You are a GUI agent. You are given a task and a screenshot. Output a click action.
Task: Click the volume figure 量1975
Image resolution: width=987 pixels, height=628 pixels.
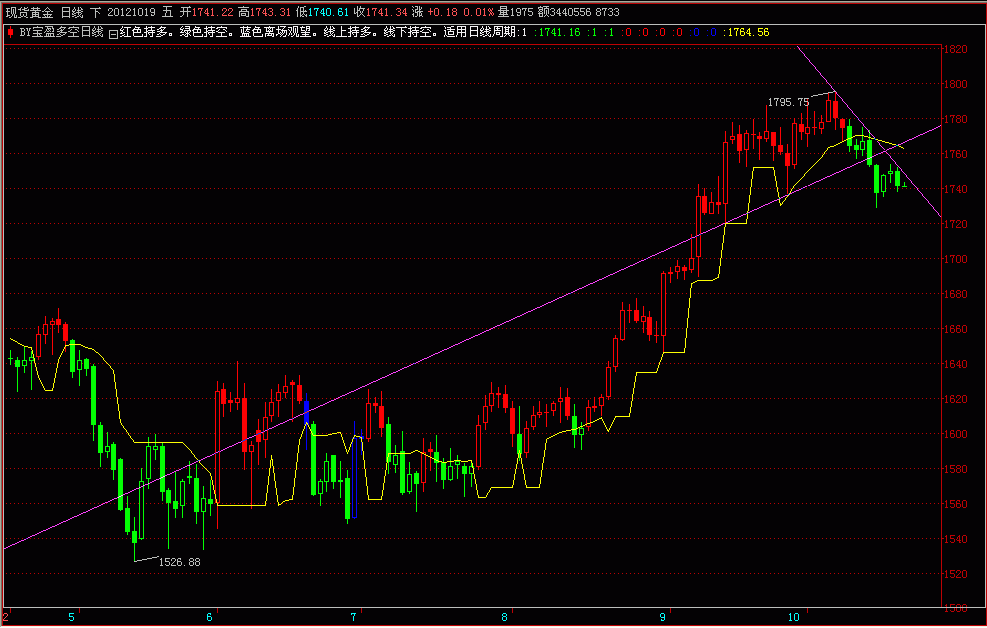click(514, 12)
